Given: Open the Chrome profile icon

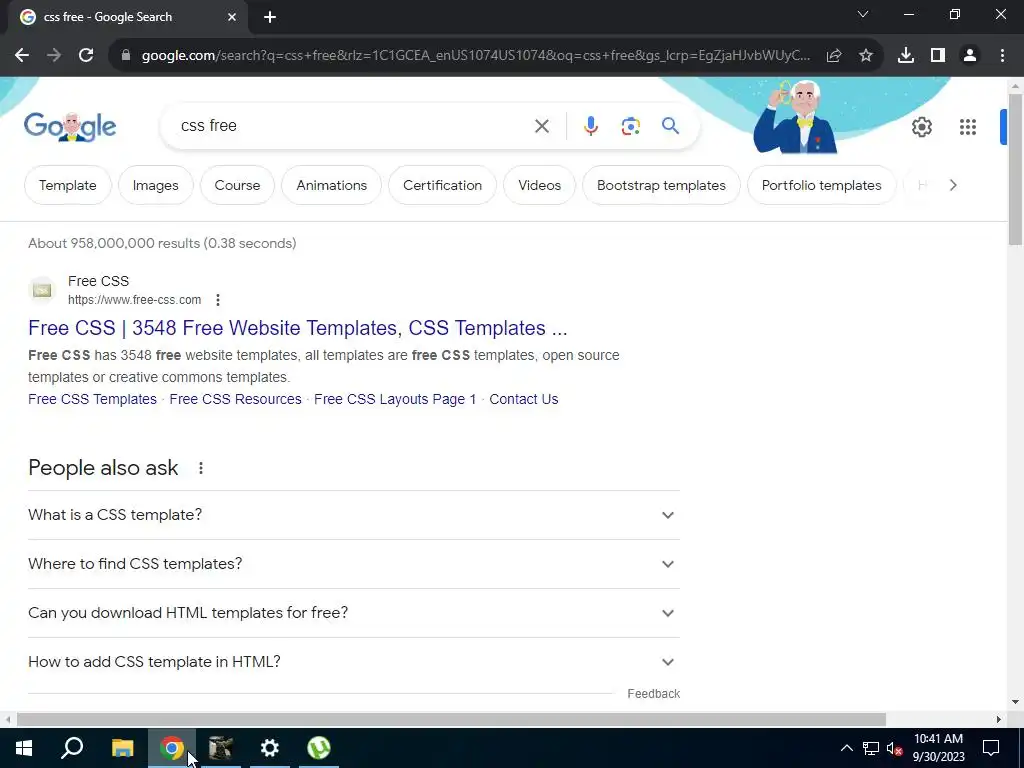Looking at the screenshot, I should tap(970, 56).
